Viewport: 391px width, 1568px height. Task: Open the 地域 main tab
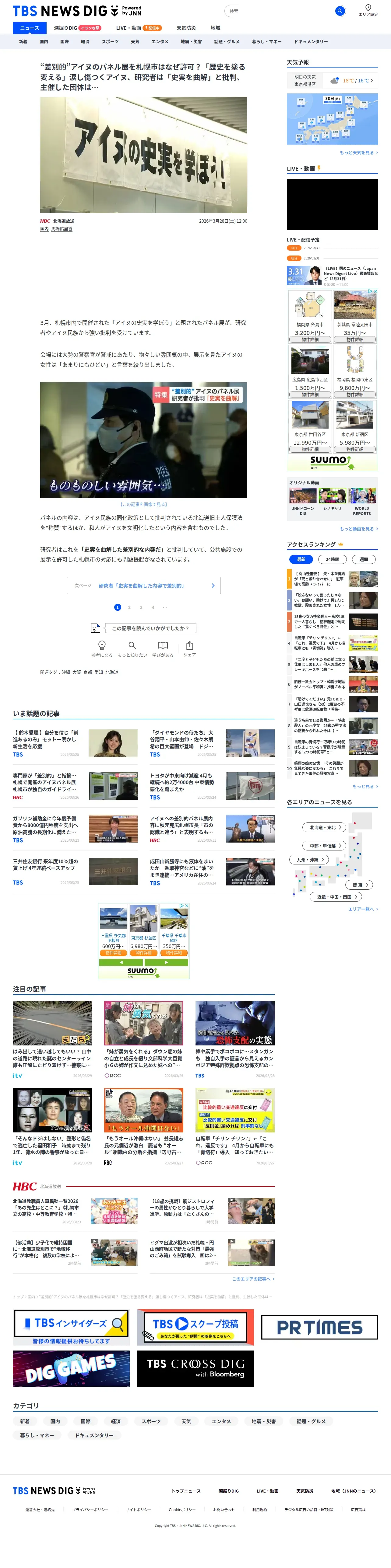[216, 28]
